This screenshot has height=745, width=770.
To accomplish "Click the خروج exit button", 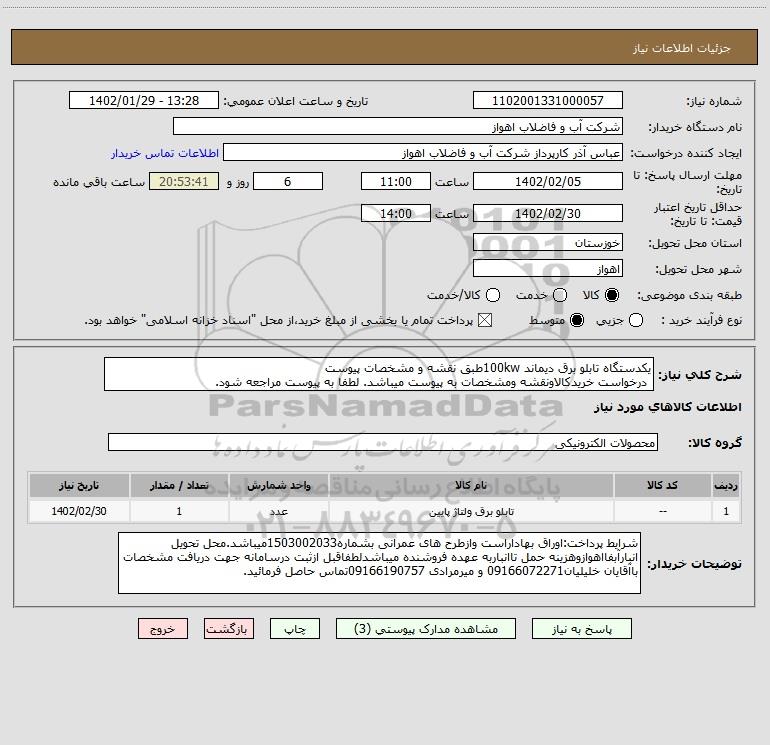I will pyautogui.click(x=163, y=629).
